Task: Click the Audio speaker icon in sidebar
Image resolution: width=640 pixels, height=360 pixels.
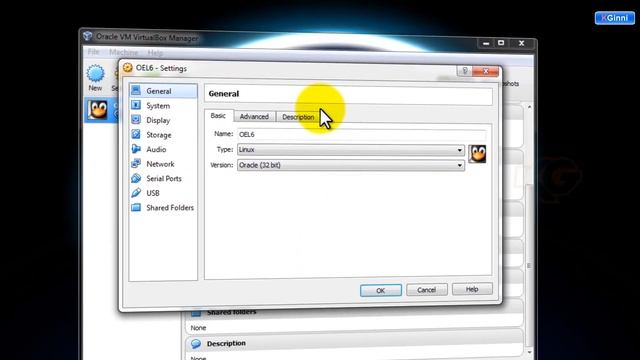Action: point(136,149)
